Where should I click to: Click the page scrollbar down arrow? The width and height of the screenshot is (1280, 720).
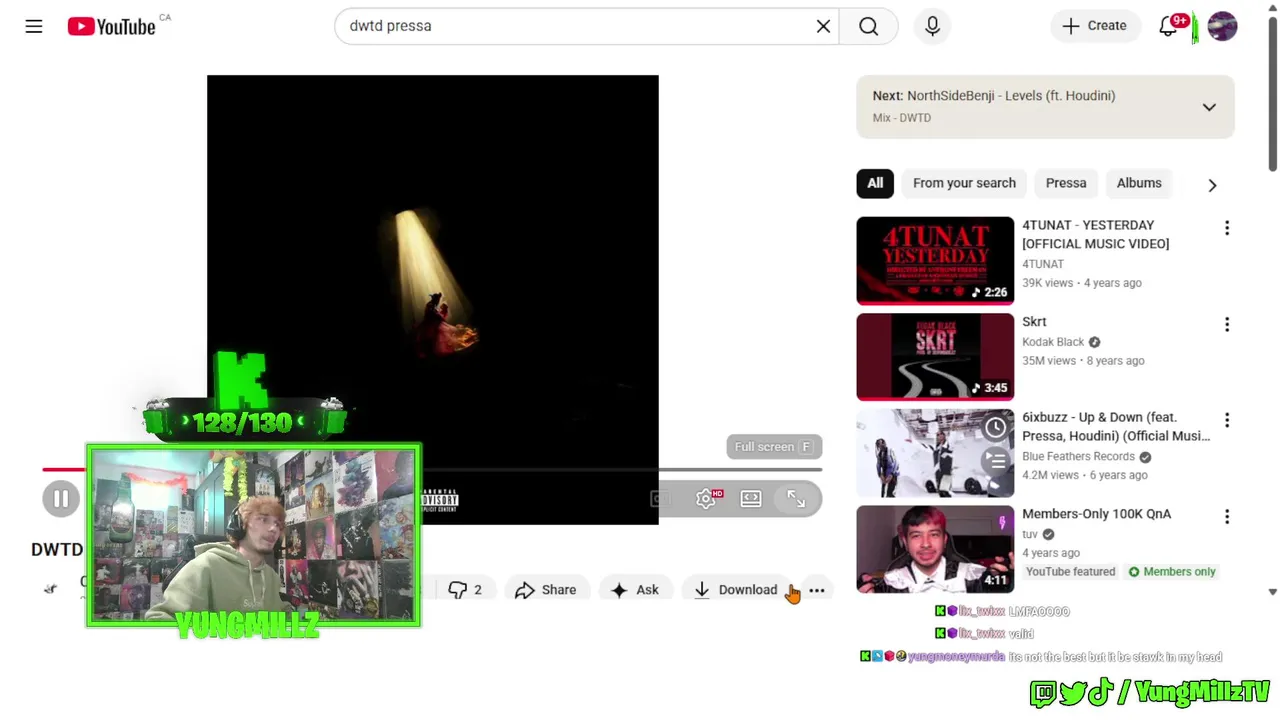tap(1272, 592)
